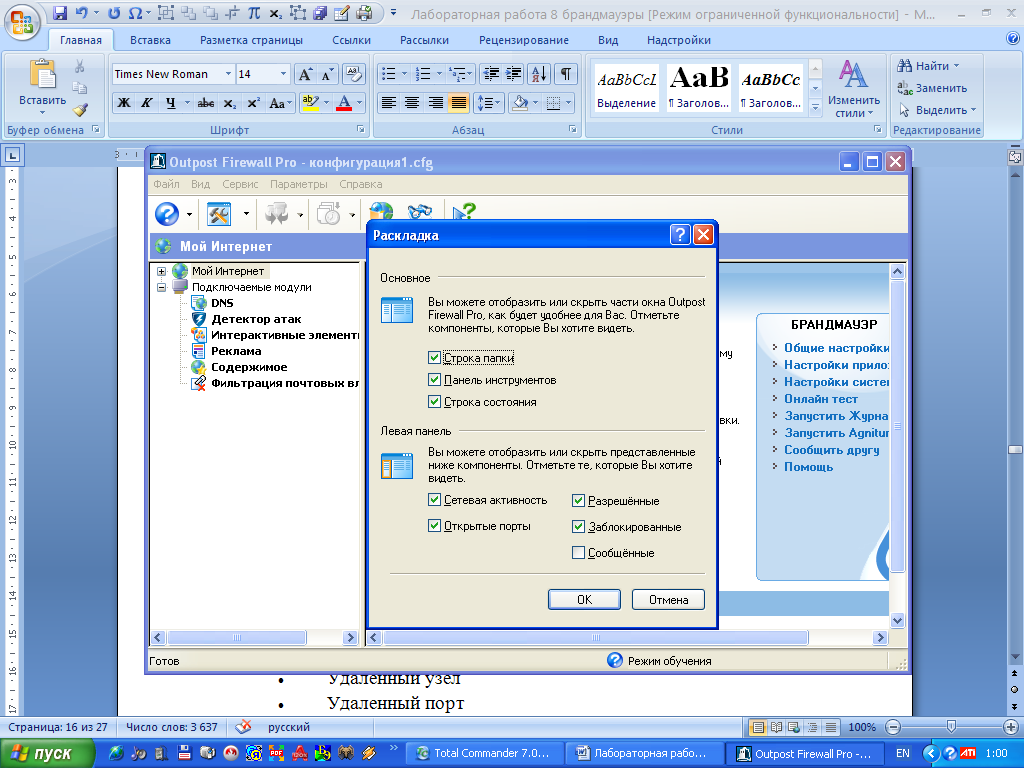The height and width of the screenshot is (768, 1024).
Task: Open font color dropdown arrow
Action: (x=359, y=103)
